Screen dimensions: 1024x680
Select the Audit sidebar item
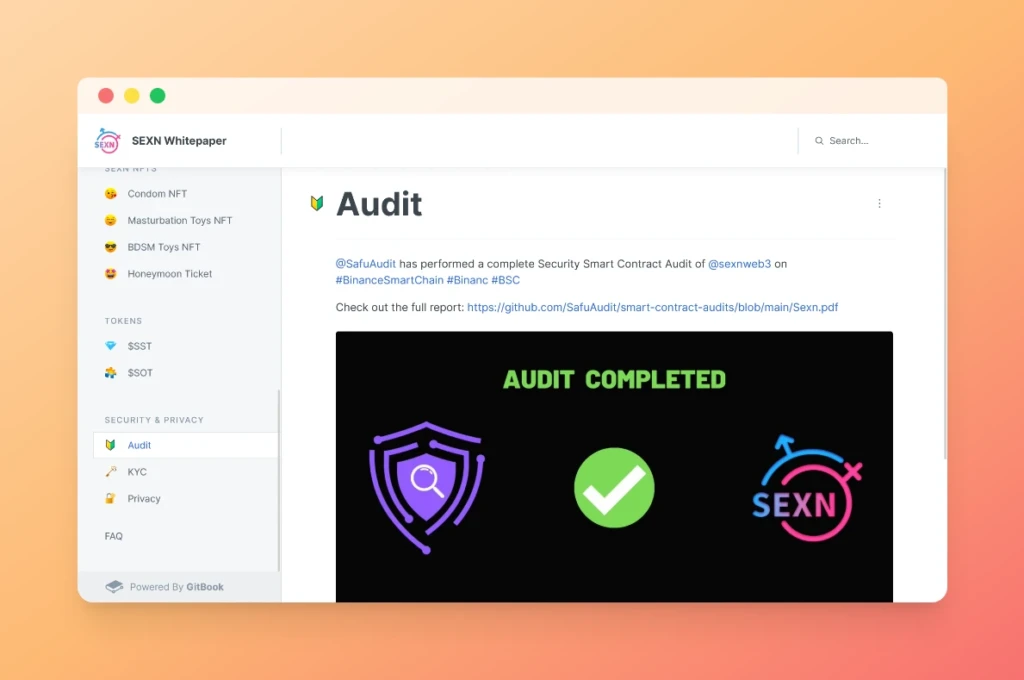point(185,445)
